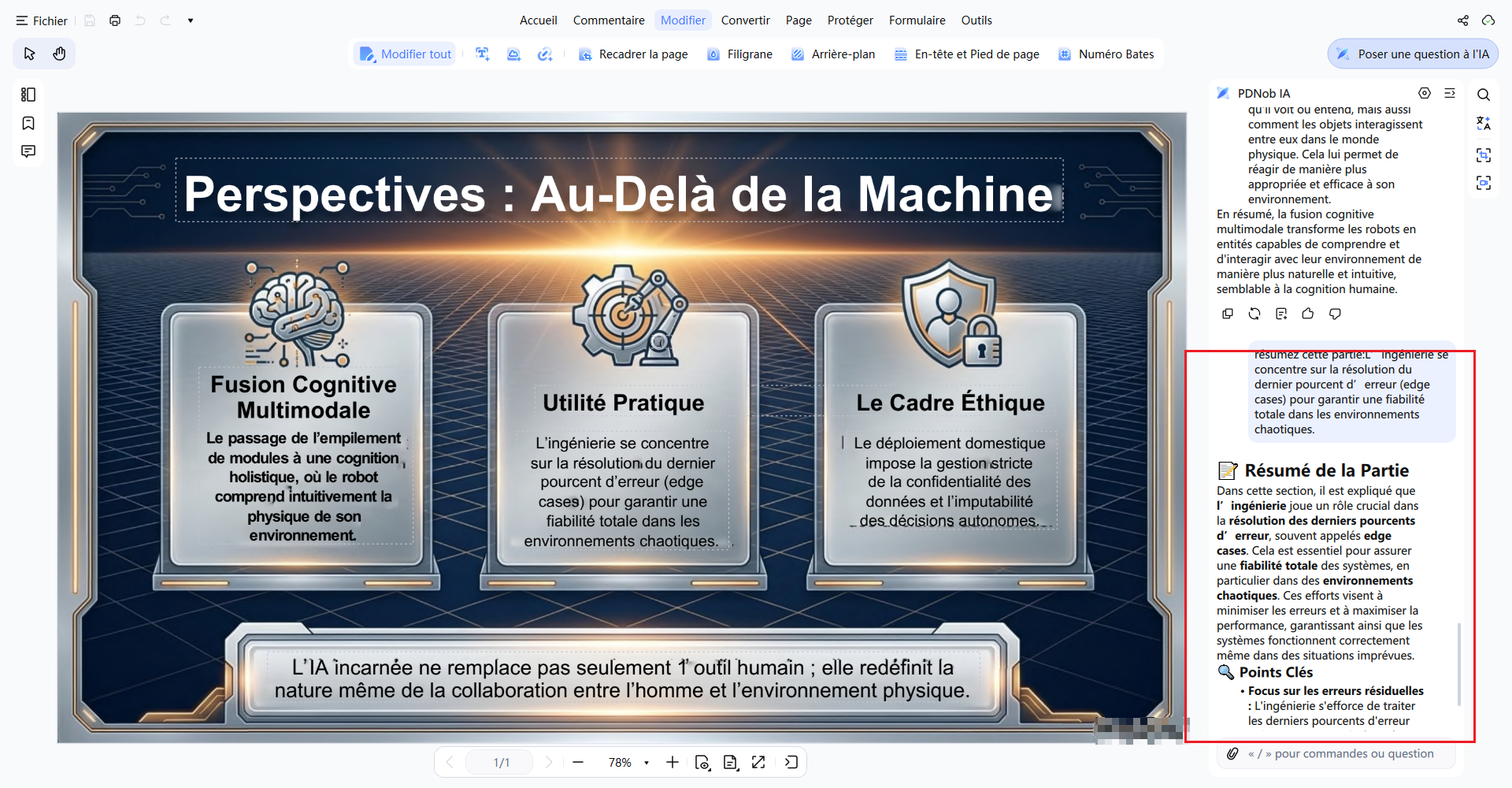Click the Modifier tout button
Screen dimensions: 1512x788
click(405, 54)
